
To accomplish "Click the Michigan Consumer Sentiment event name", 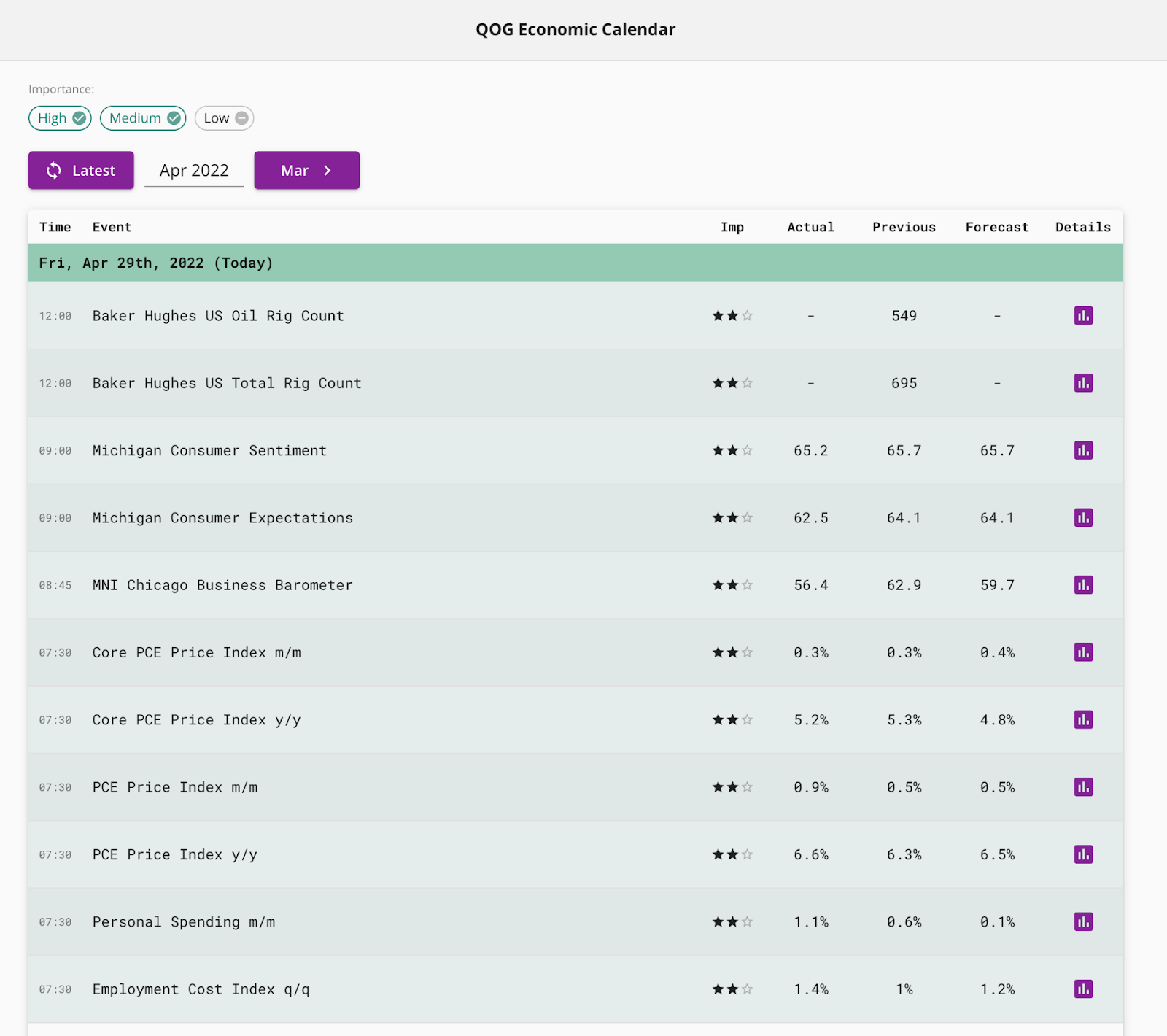I will pos(209,450).
